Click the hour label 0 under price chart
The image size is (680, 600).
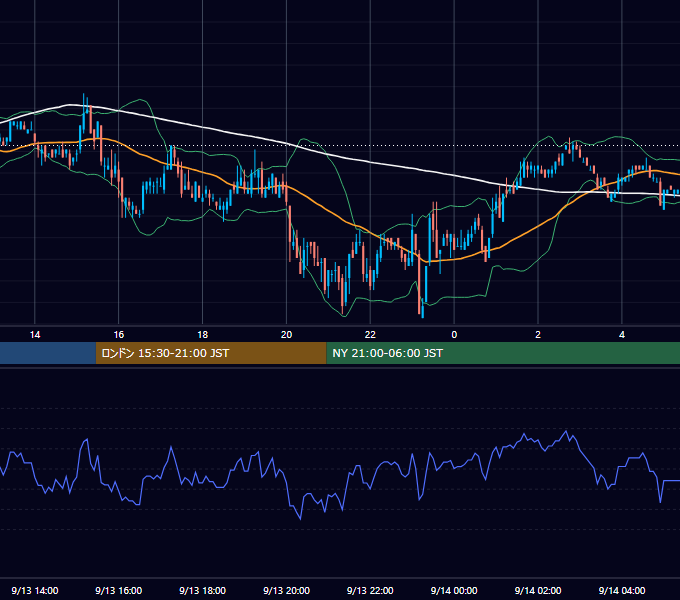(x=454, y=335)
